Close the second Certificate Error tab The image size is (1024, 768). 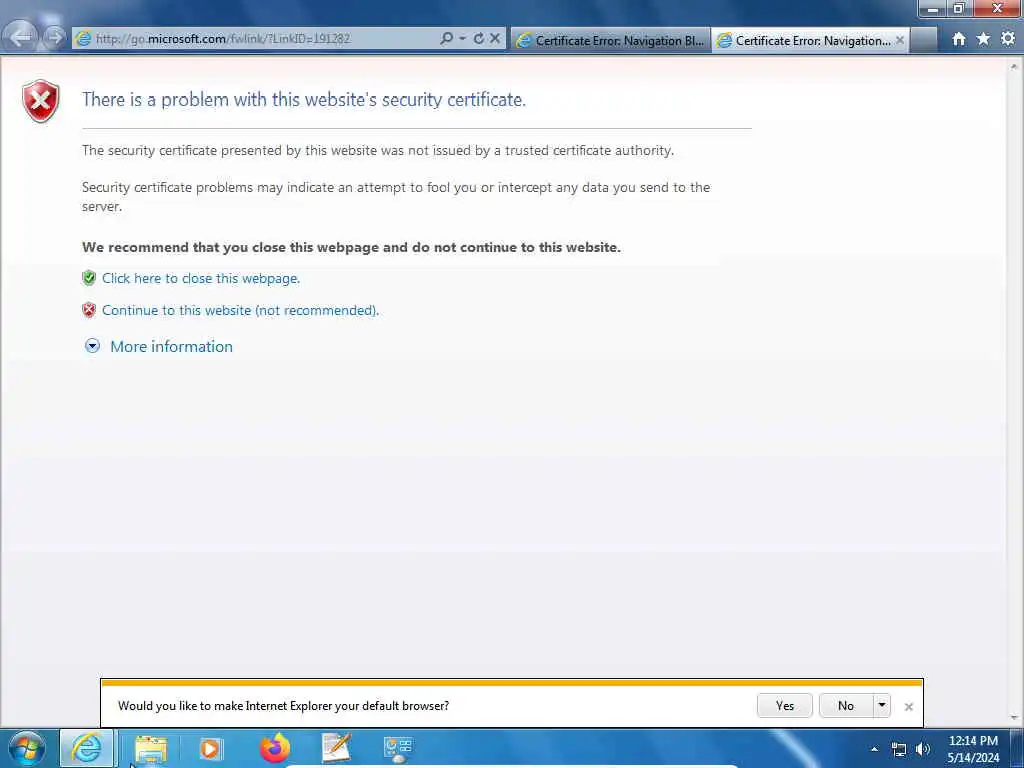[900, 40]
